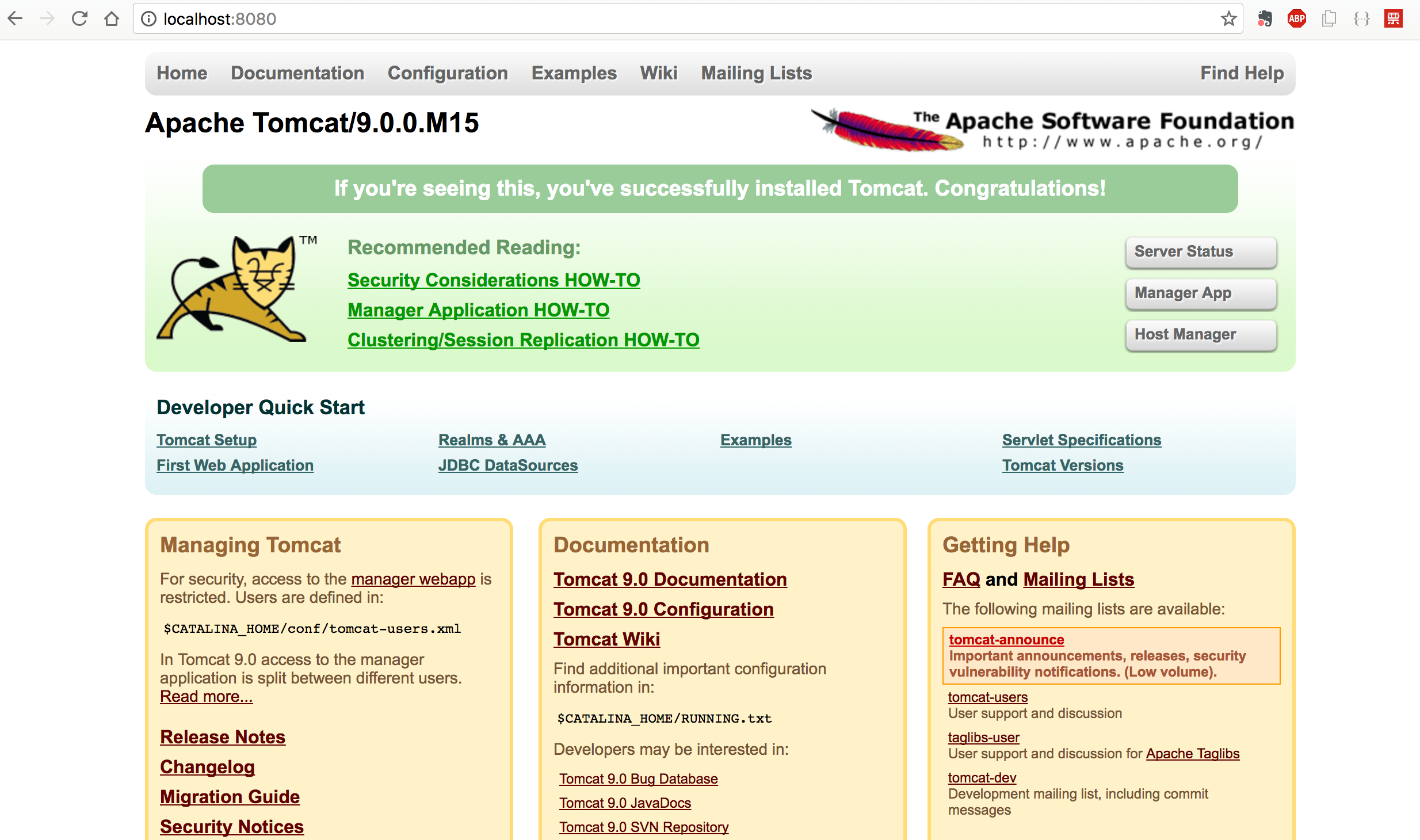Open the taglibs-user mailing list link
Image resolution: width=1420 pixels, height=840 pixels.
984,738
